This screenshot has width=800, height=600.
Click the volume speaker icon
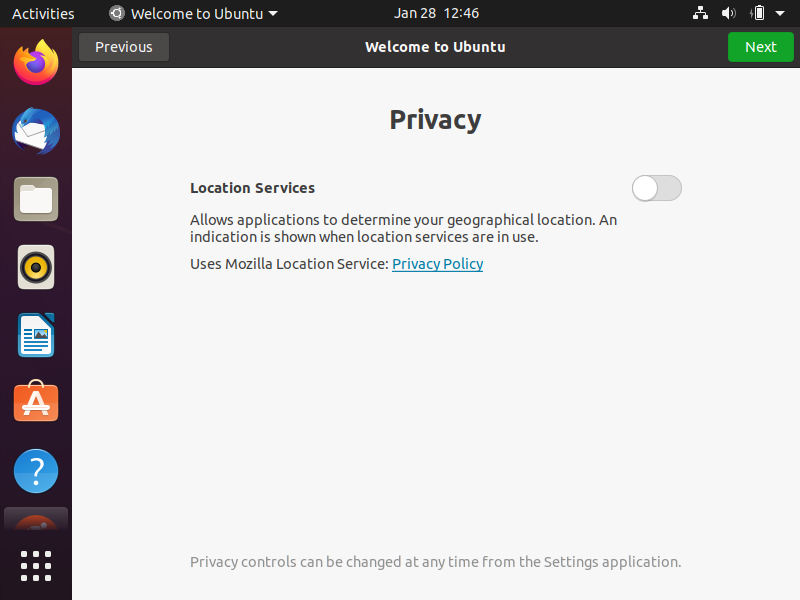coord(729,13)
